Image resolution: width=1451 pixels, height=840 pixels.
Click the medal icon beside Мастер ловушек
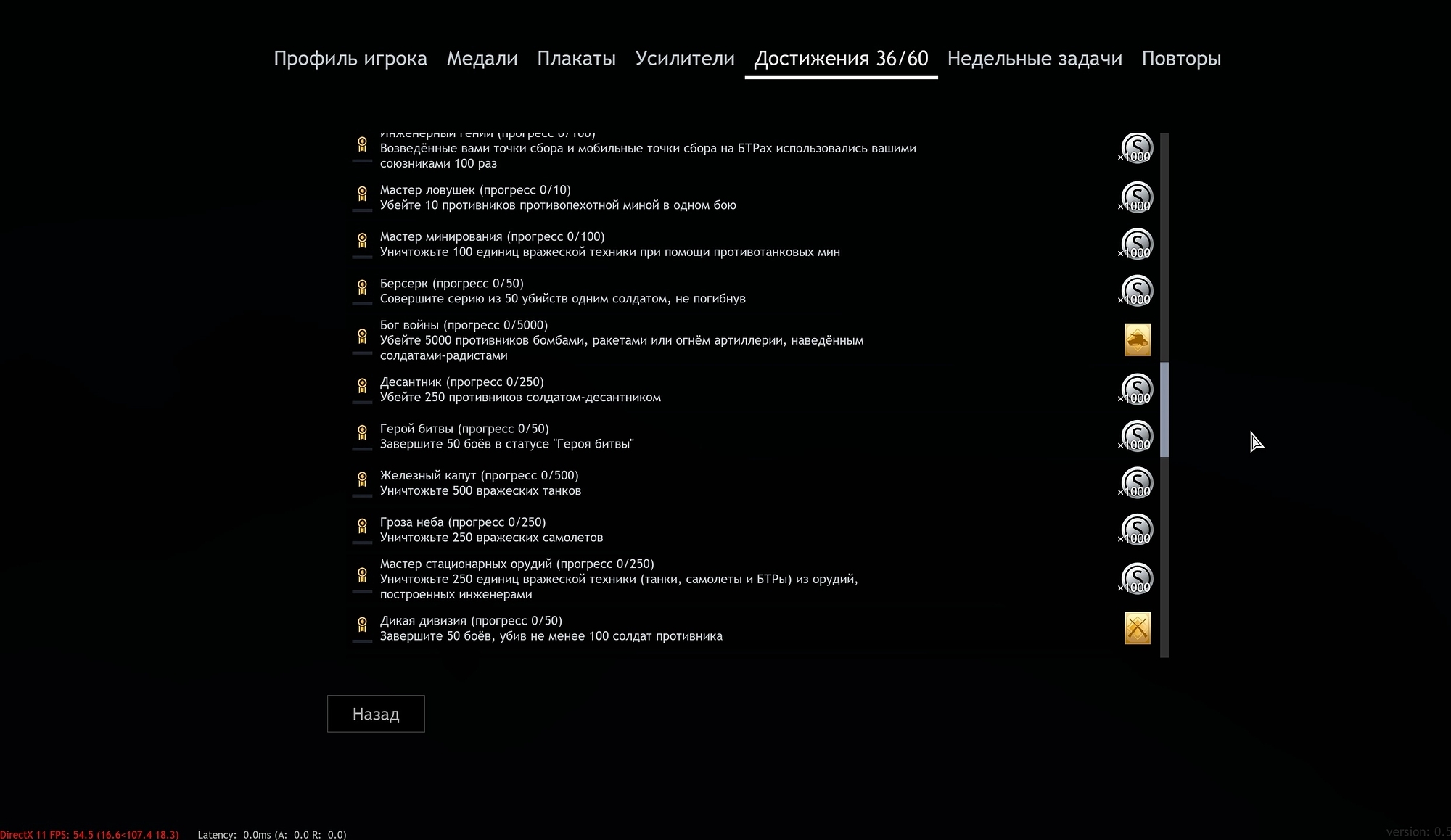tap(362, 194)
